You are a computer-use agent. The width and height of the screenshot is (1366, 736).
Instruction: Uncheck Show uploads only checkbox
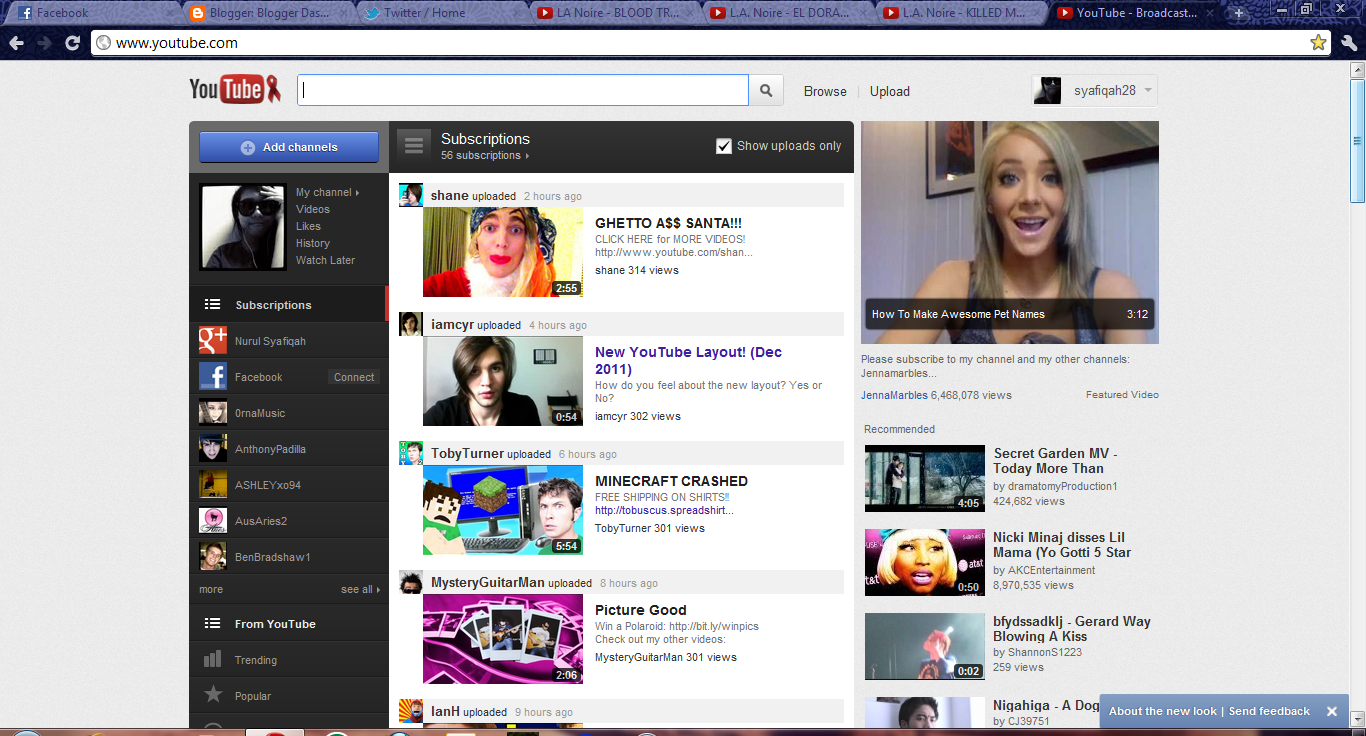[724, 146]
